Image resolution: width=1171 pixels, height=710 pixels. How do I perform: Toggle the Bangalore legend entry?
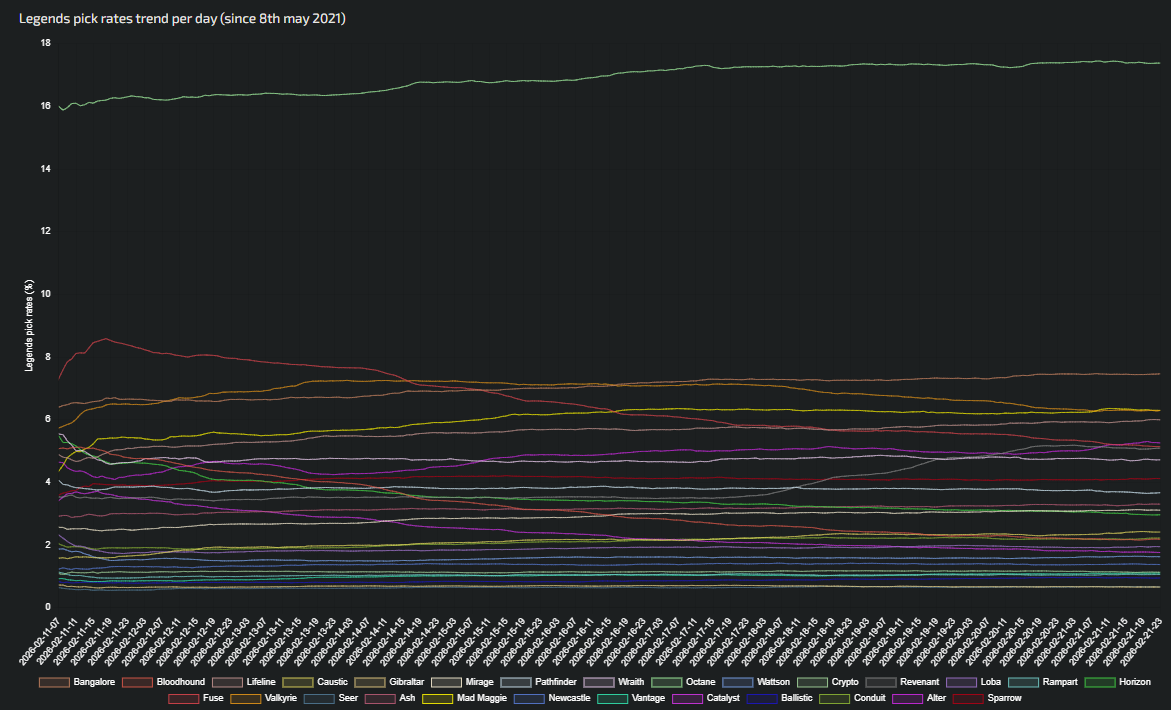[55, 682]
